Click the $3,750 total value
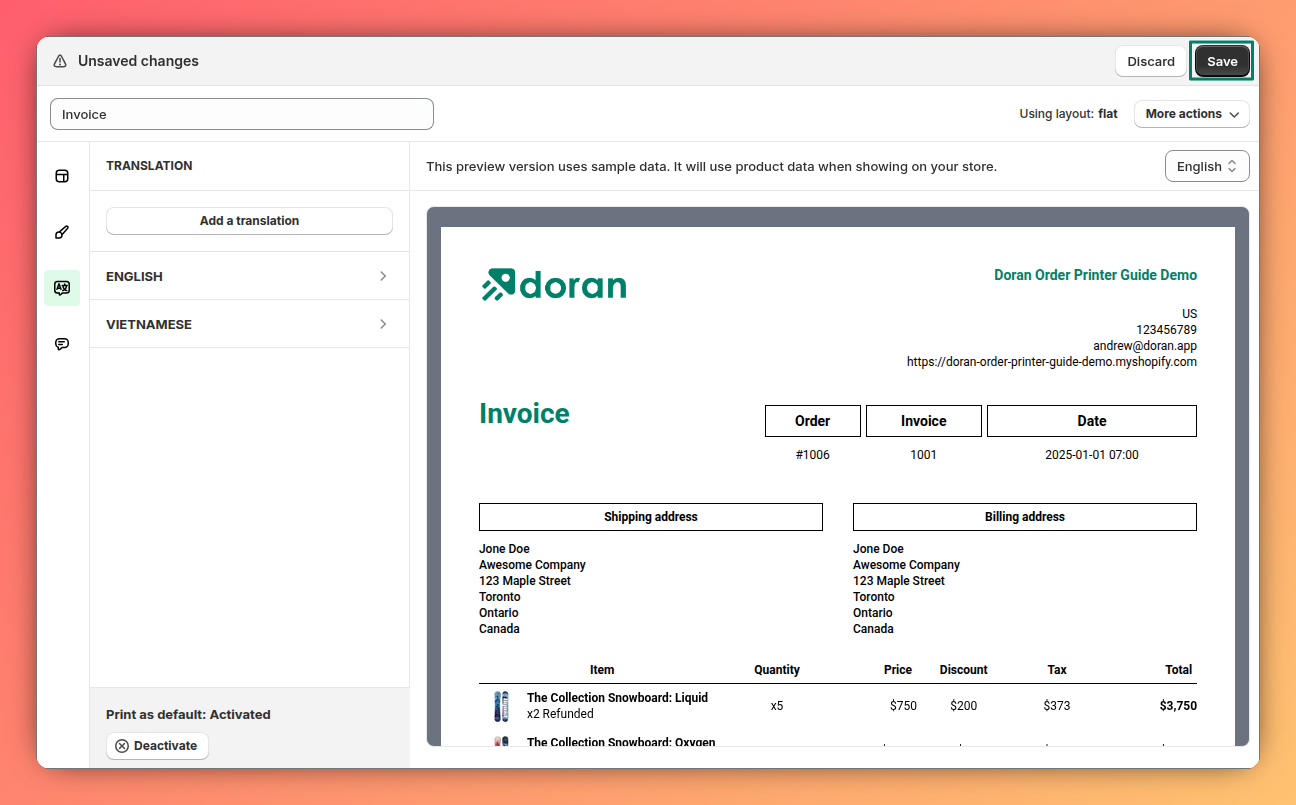 (x=1178, y=706)
